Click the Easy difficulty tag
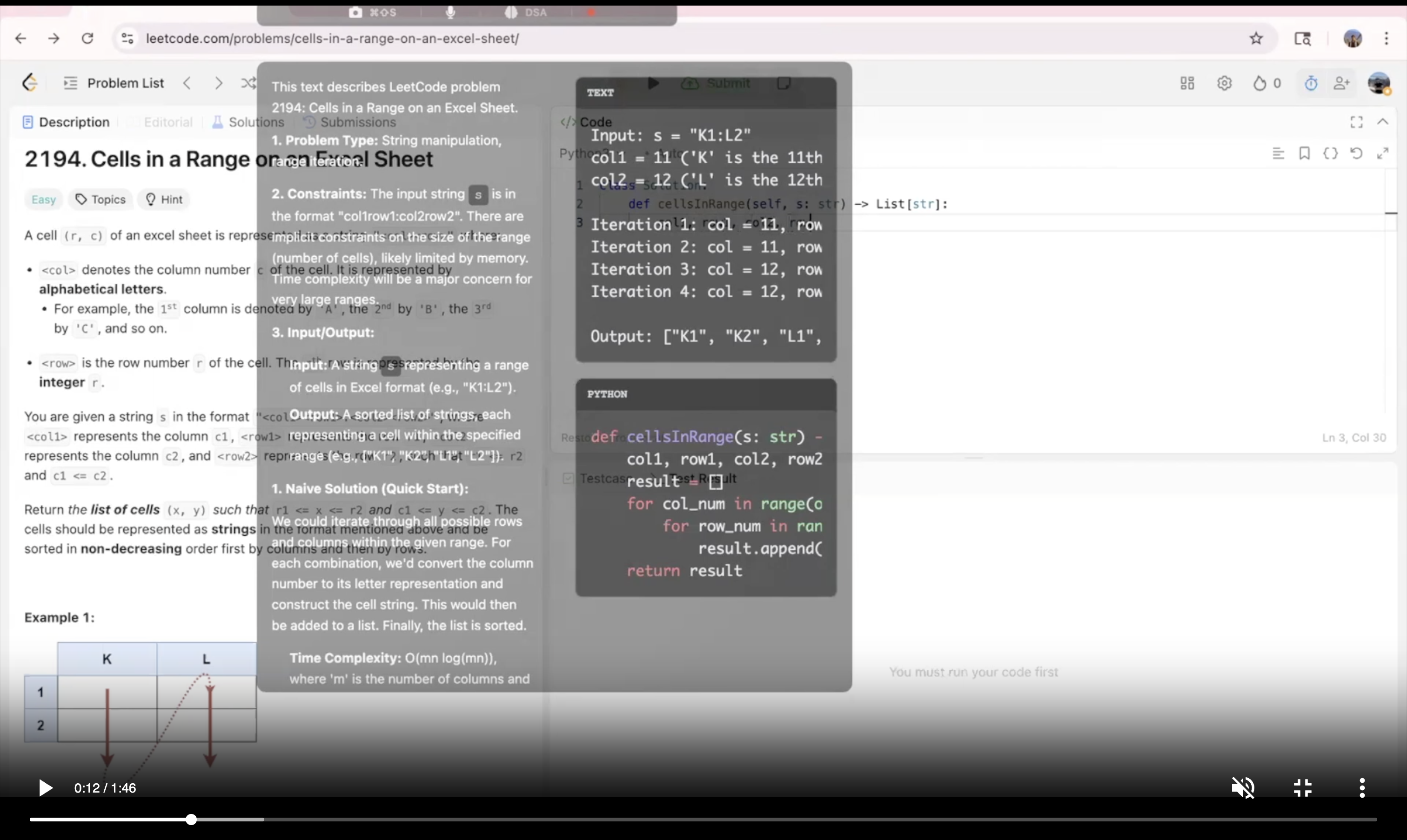 [x=44, y=199]
